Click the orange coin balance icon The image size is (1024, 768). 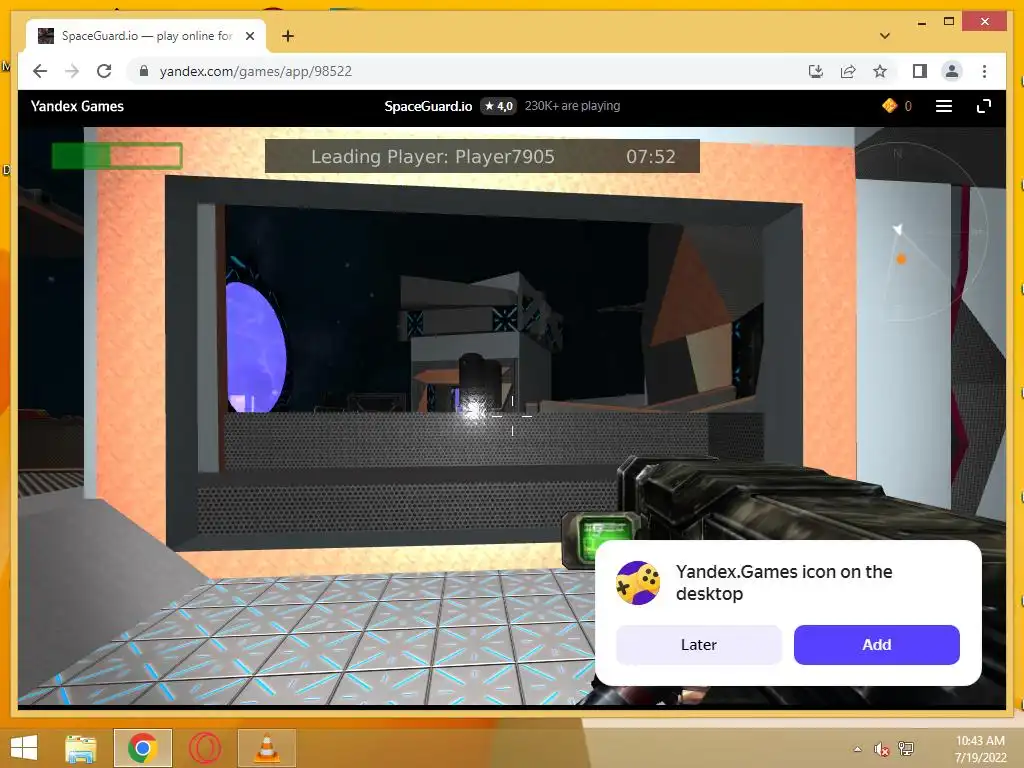coord(889,106)
